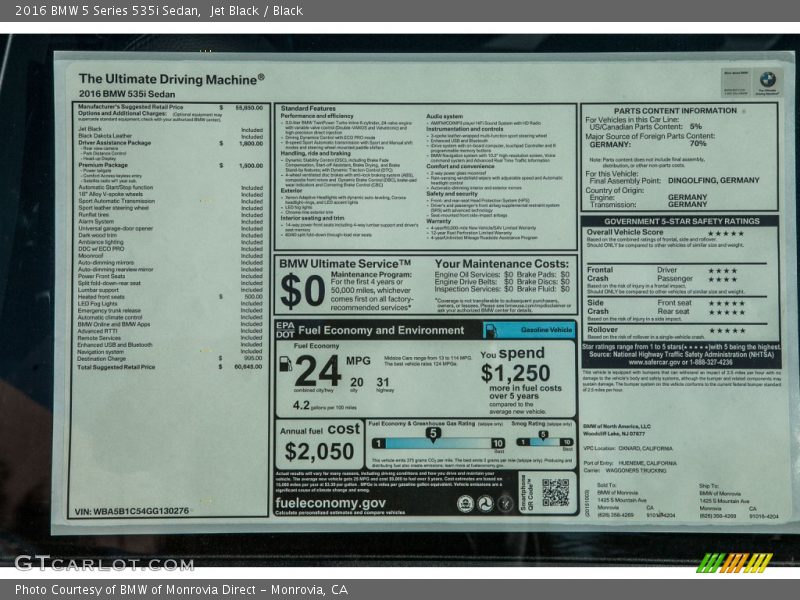Click the "2016 BMW 5 Series 535i Sedan" title caption

107,11
